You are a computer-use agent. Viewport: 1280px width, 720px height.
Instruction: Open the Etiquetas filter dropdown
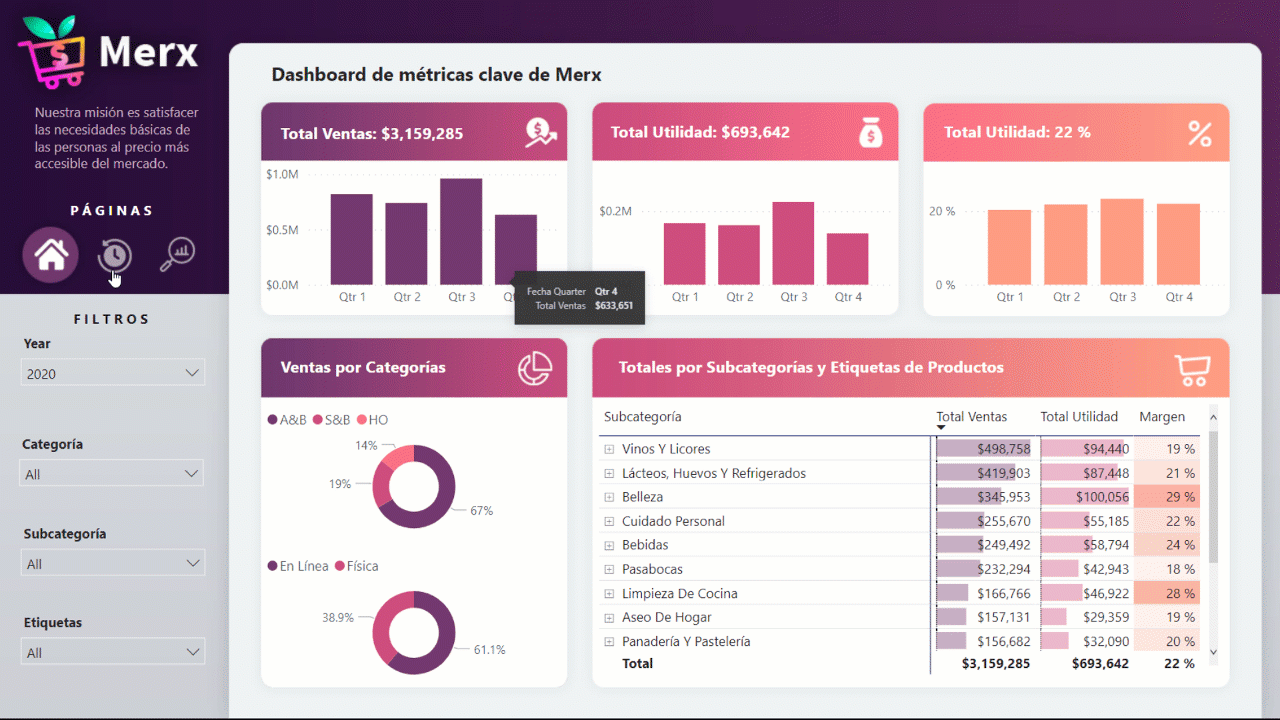(113, 651)
